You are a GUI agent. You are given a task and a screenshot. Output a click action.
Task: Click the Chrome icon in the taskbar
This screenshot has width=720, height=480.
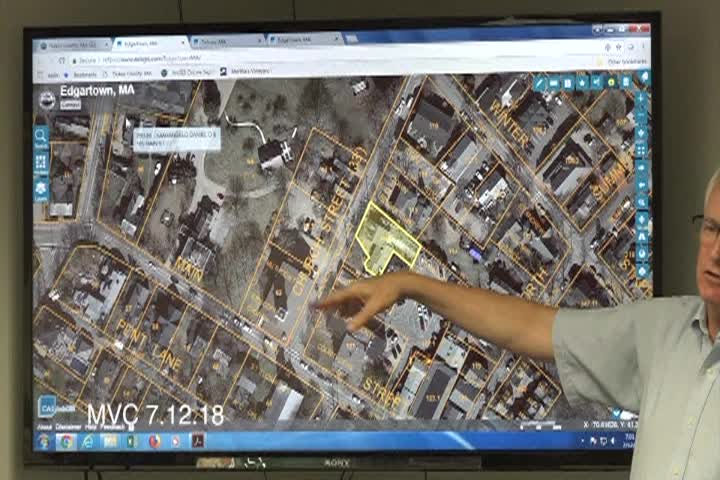click(x=67, y=441)
